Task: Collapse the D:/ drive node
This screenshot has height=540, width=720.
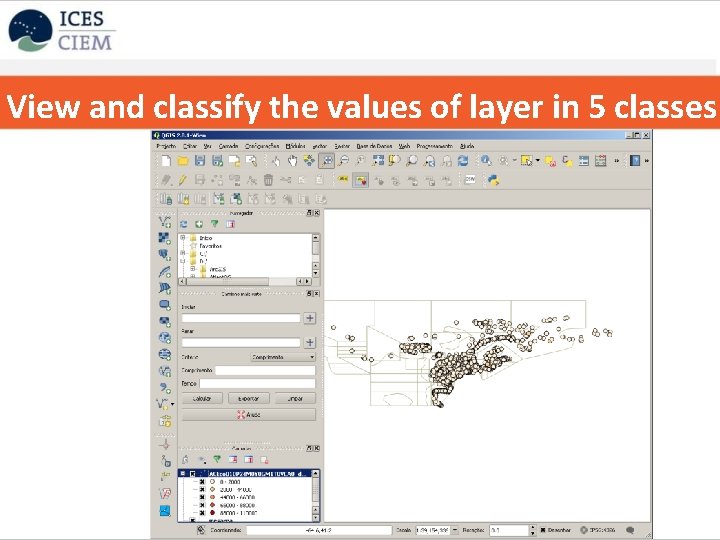Action: tap(183, 261)
